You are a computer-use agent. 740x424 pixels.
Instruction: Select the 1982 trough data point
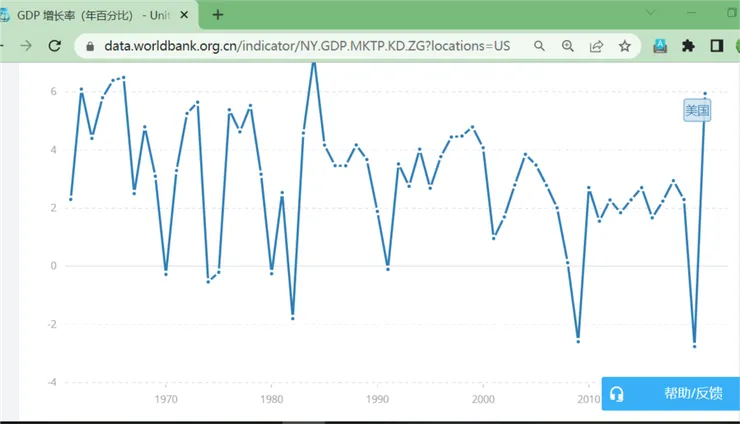(x=293, y=319)
